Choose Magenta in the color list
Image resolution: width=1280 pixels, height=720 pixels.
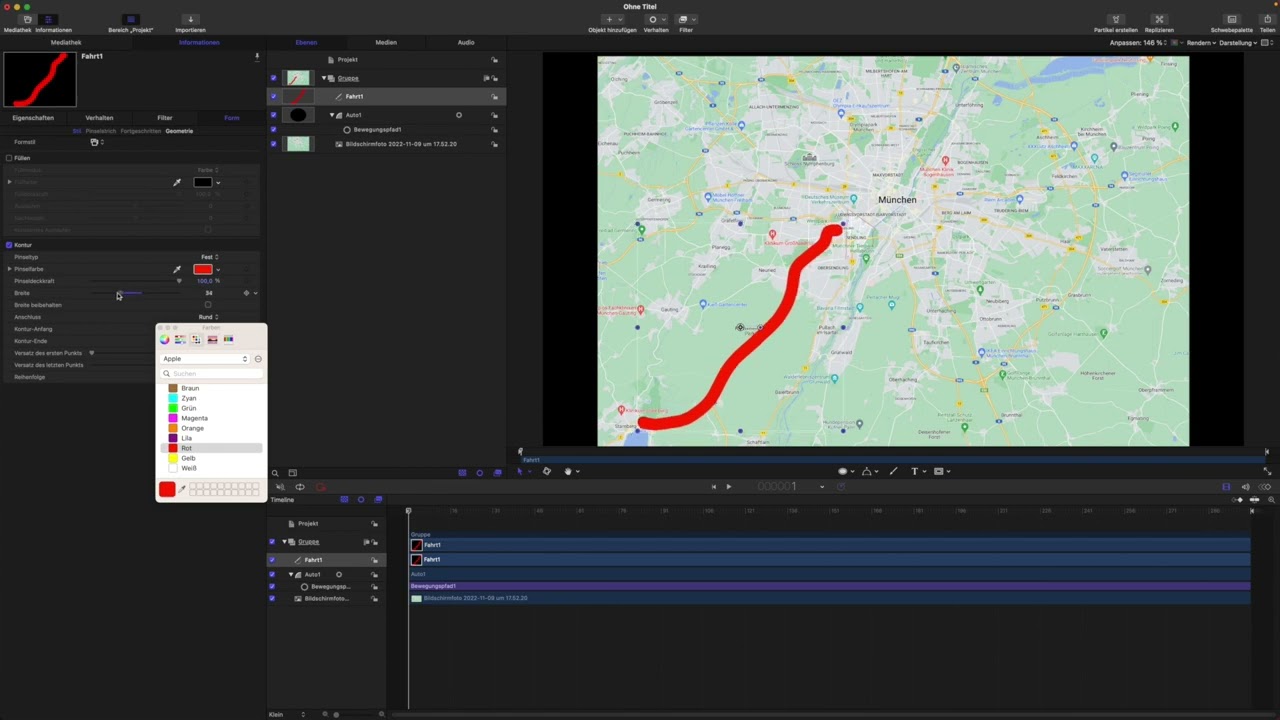click(194, 418)
